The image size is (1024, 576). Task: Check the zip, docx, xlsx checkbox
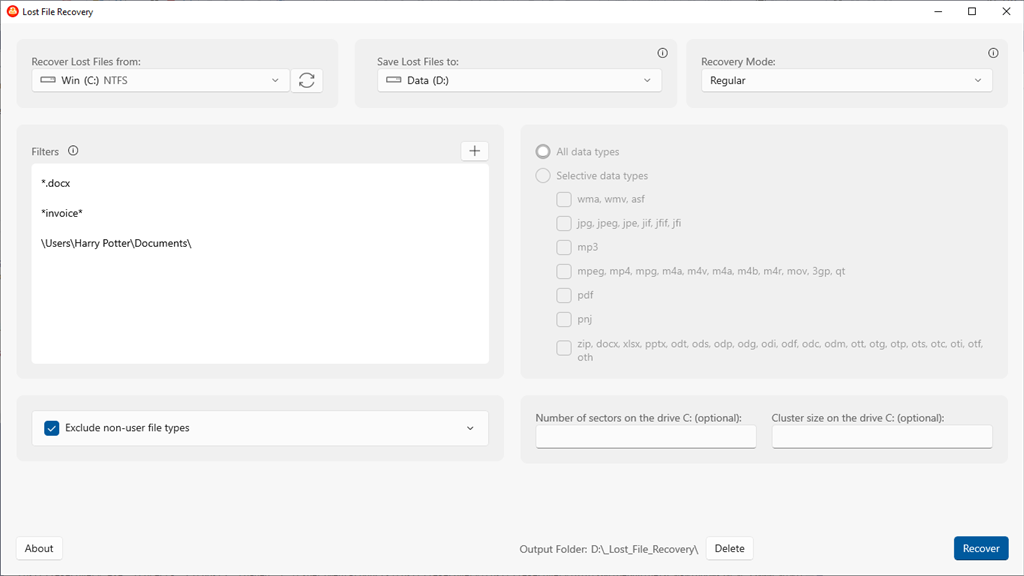[564, 348]
